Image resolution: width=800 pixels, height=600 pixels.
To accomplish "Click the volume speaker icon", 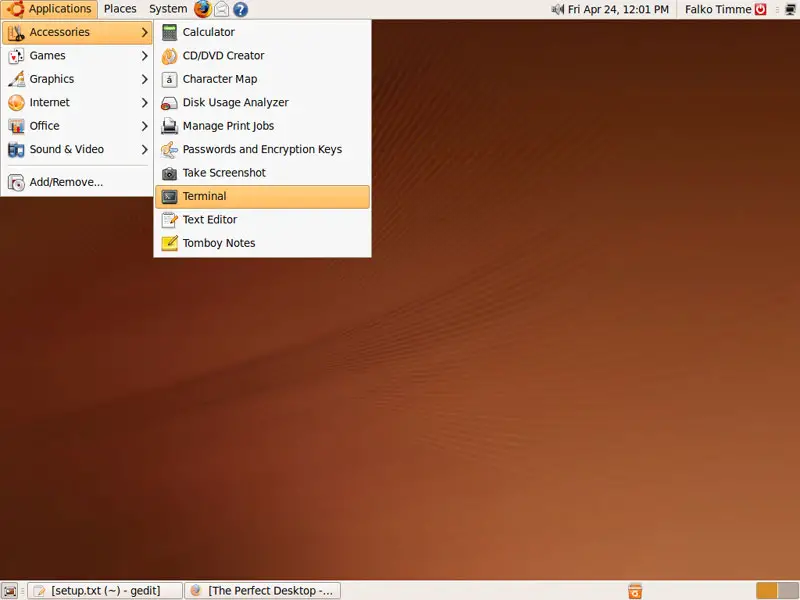I will (558, 9).
